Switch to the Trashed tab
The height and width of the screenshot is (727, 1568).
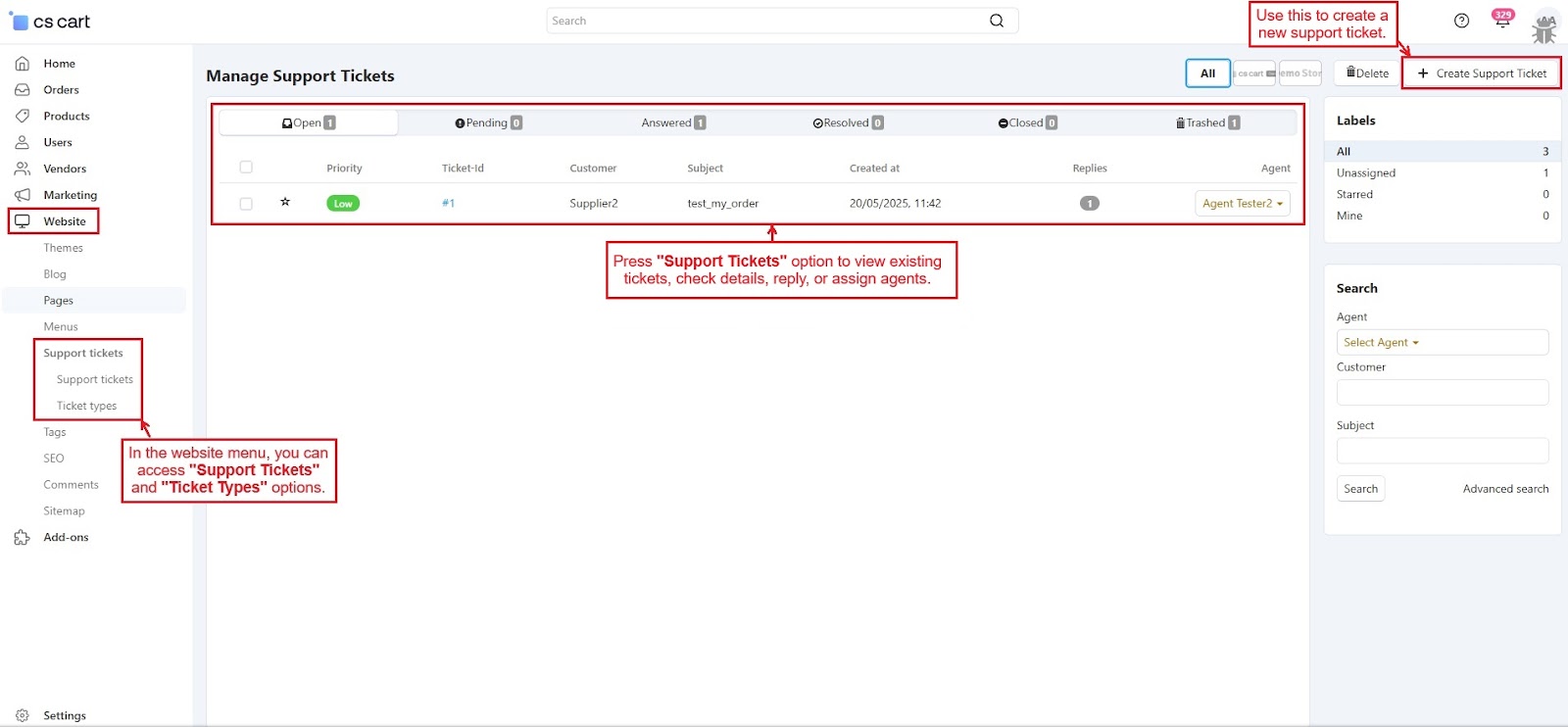tap(1206, 123)
